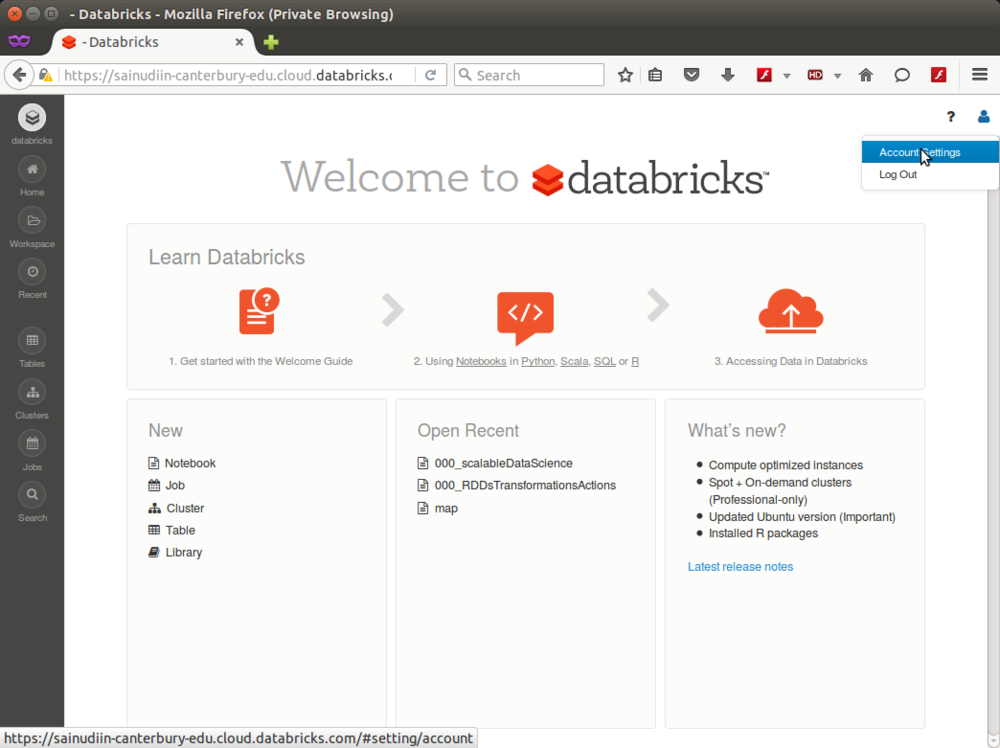Screen dimensions: 1000x748
Task: Click 'Installed R packages' bullet
Action: pos(763,534)
